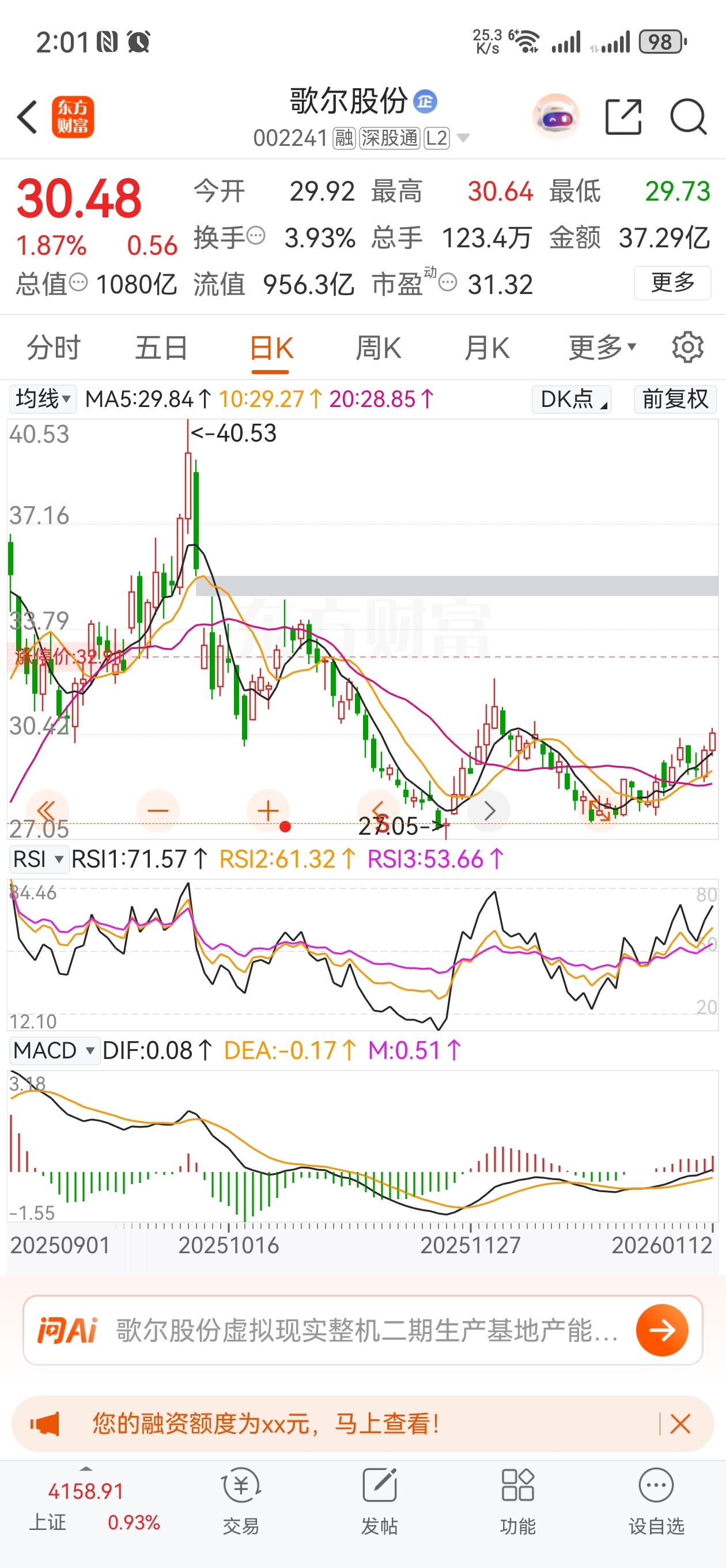
Task: Open the 东方财富 logo home
Action: pyautogui.click(x=73, y=117)
